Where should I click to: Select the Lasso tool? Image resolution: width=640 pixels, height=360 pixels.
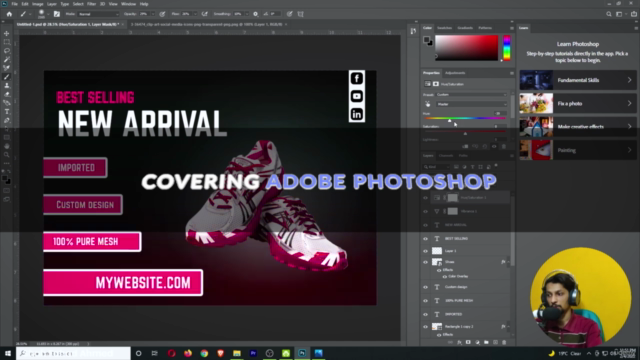(x=7, y=51)
